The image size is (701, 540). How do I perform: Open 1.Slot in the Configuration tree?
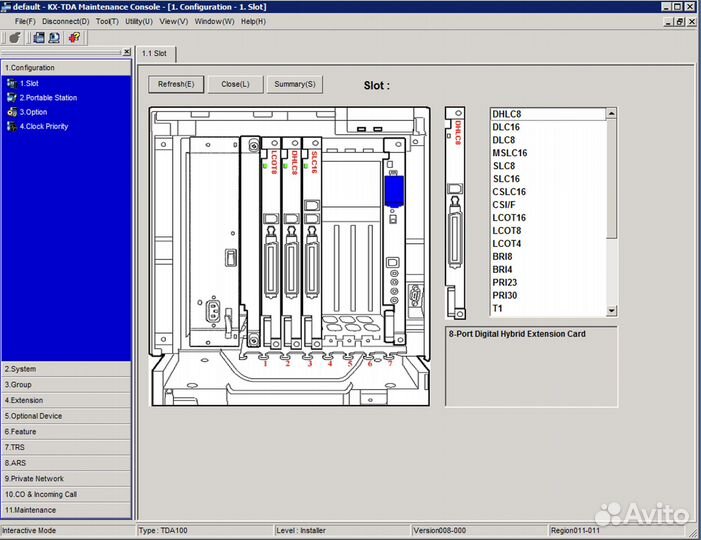click(29, 83)
